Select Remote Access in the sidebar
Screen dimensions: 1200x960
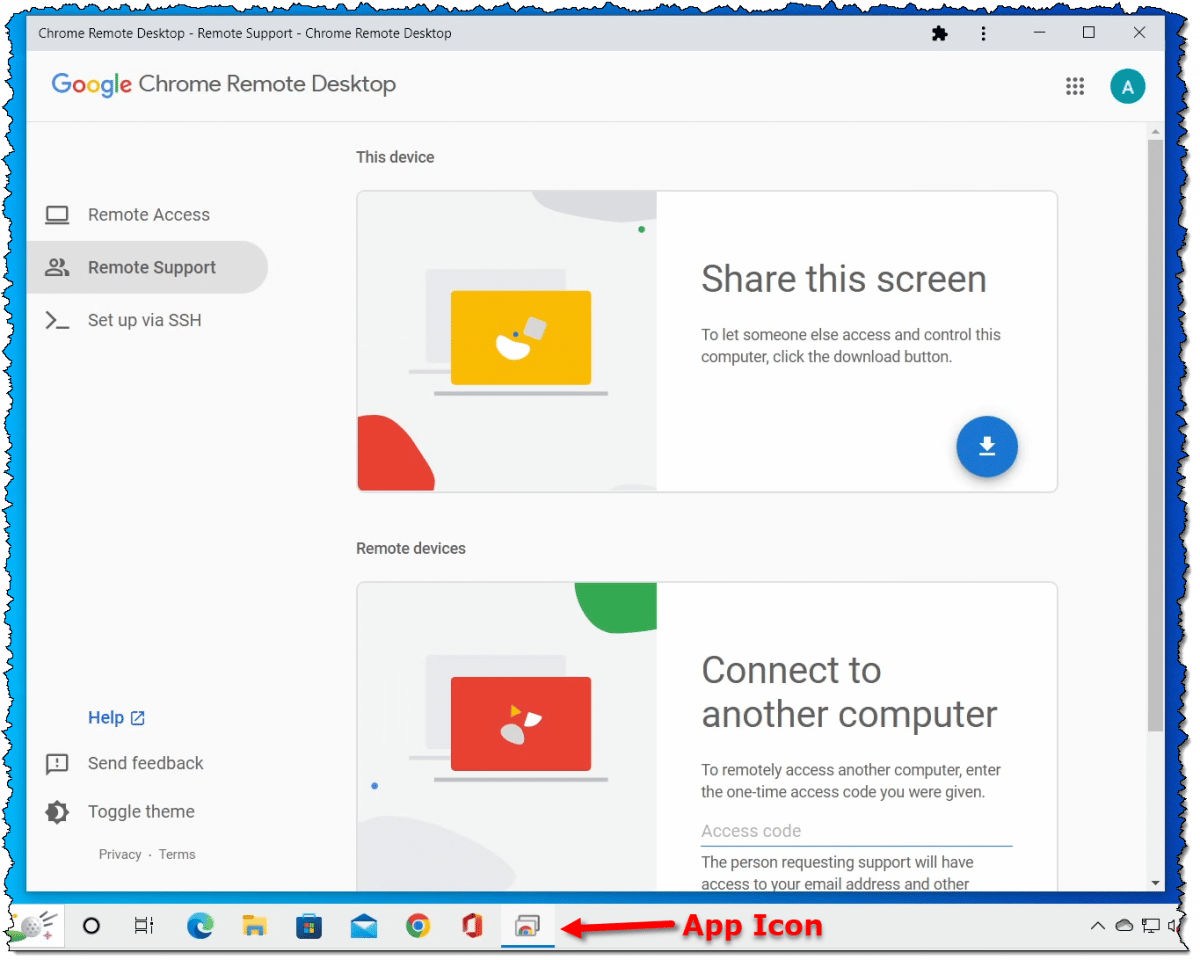click(148, 214)
